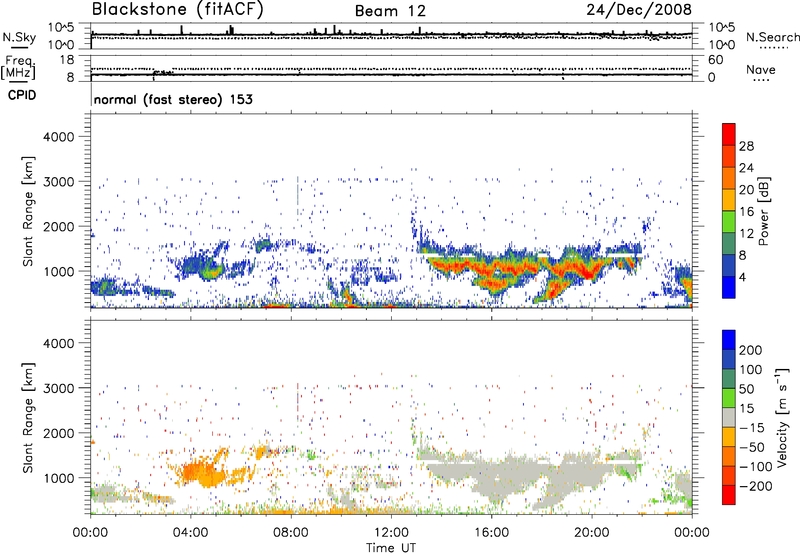Click the 28 tick on Power color bar

[x=746, y=146]
